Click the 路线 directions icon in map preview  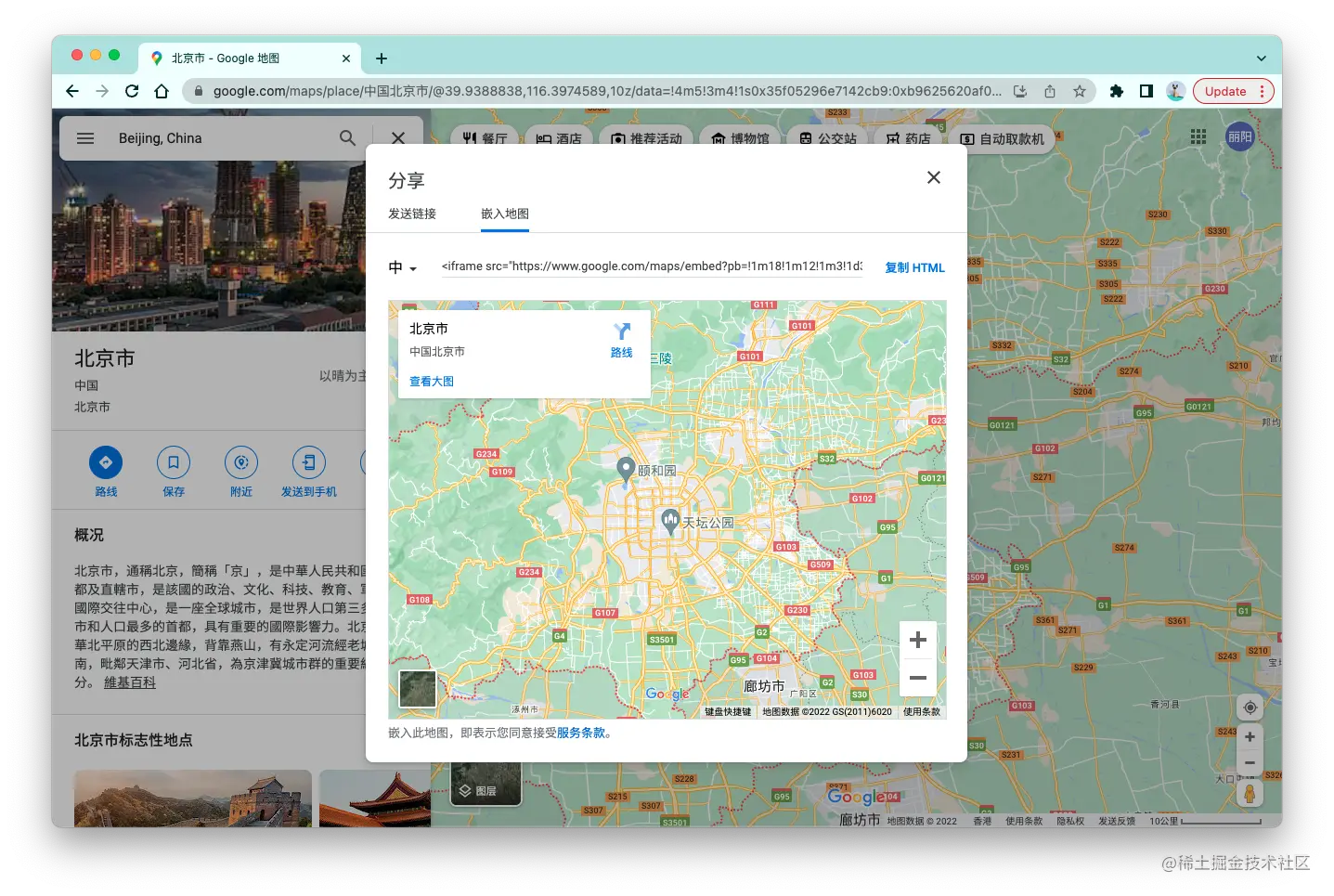pyautogui.click(x=621, y=331)
